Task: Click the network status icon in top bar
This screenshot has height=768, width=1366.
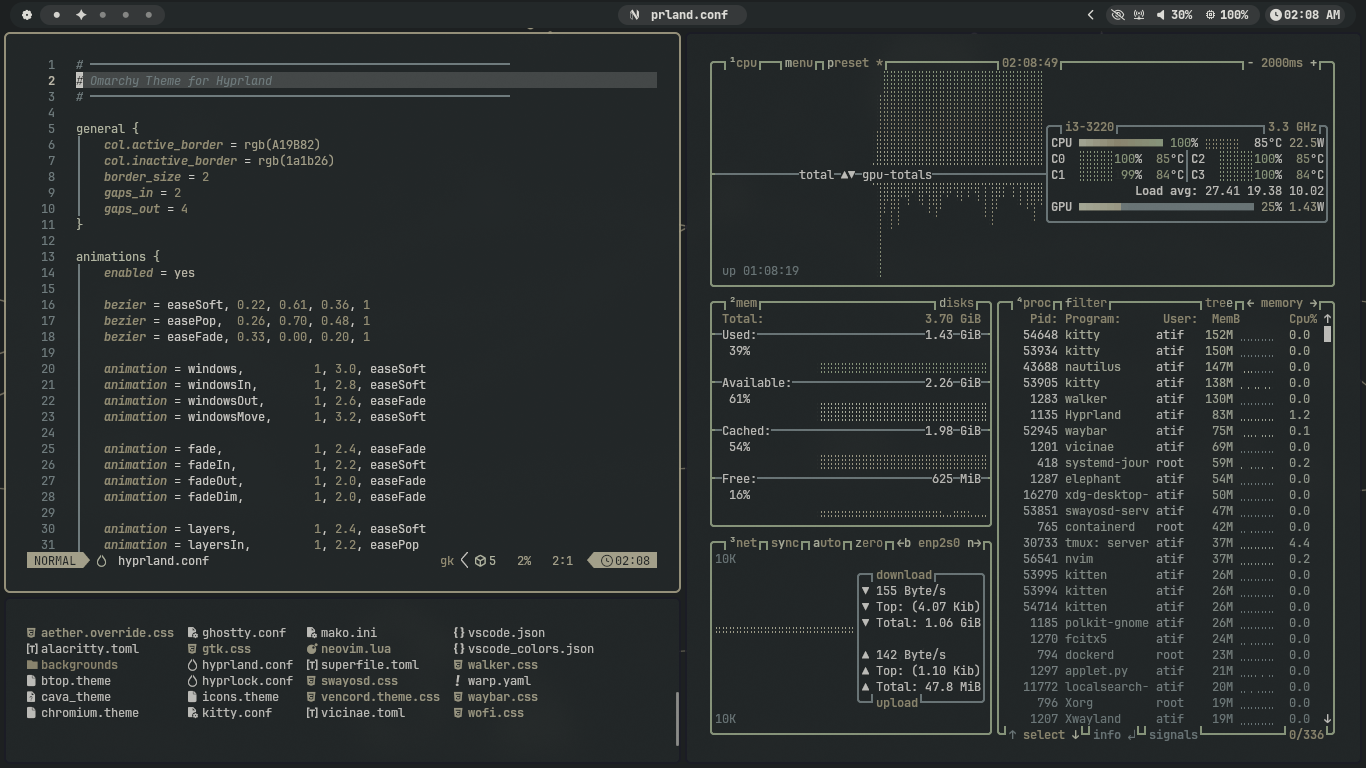Action: click(x=1139, y=15)
